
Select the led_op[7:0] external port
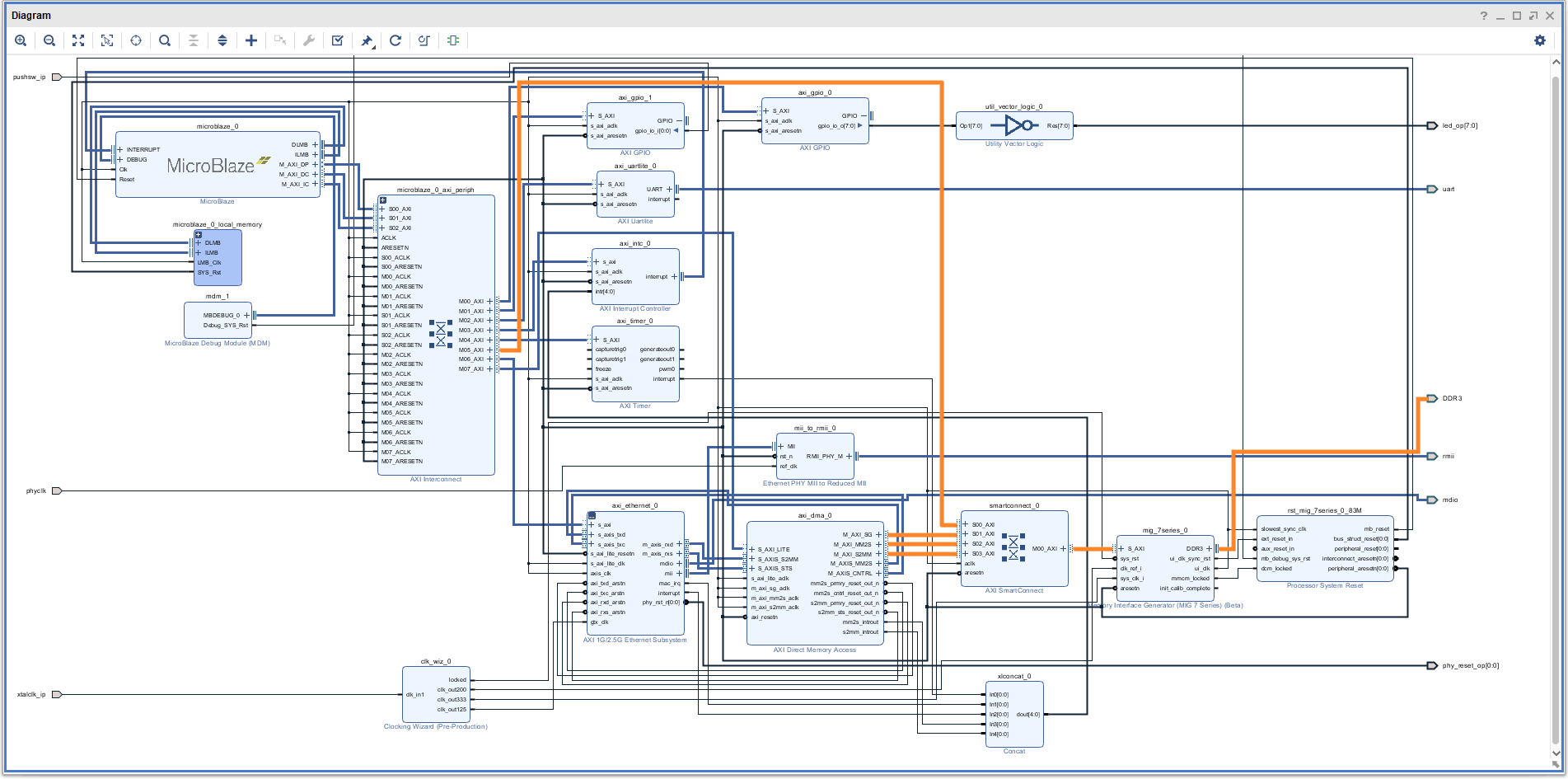1432,126
